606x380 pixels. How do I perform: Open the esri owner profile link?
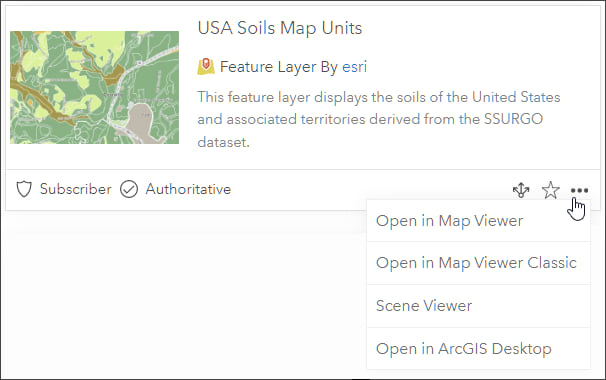354,67
